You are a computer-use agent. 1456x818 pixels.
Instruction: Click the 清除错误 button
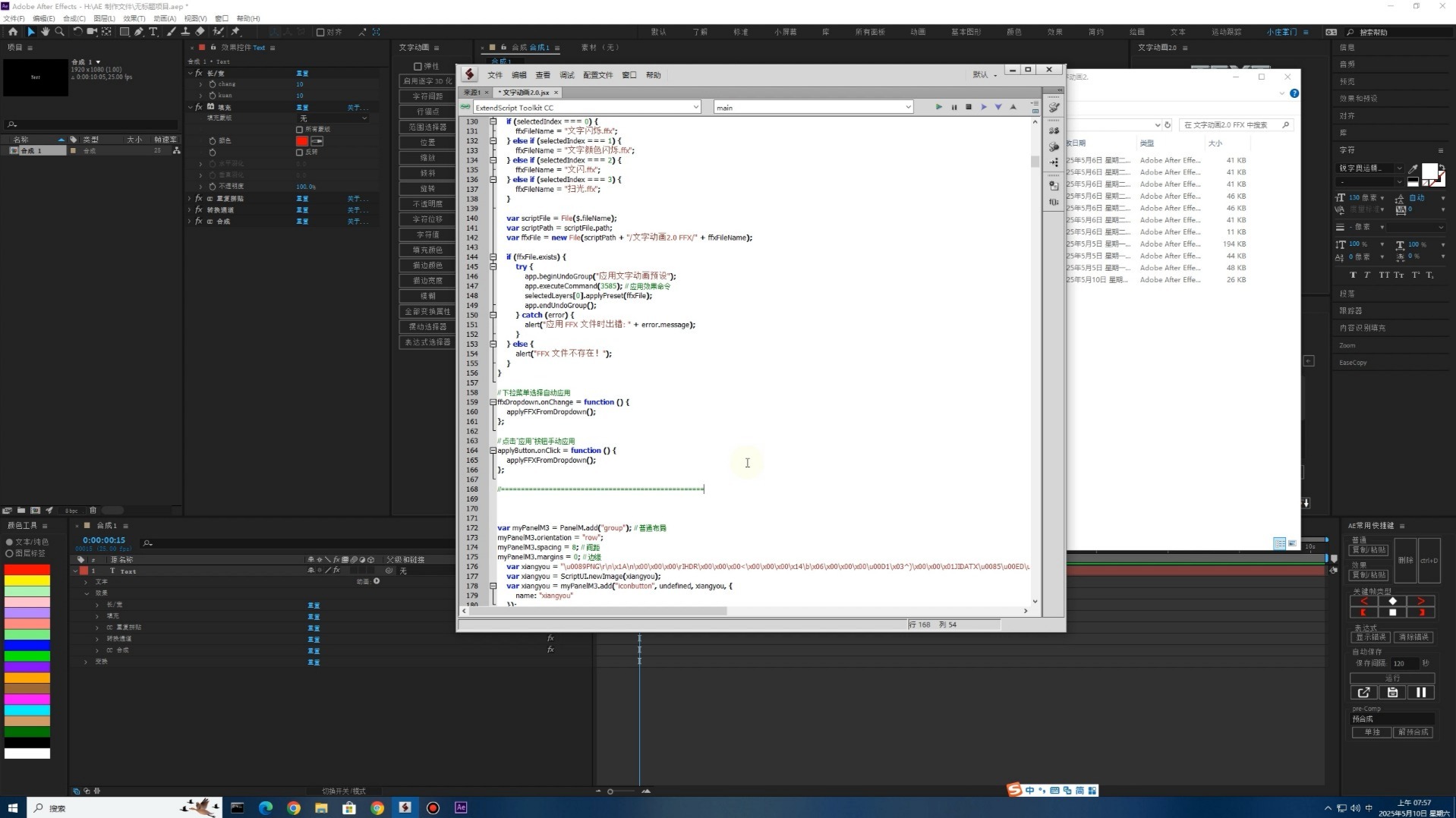pyautogui.click(x=1413, y=637)
